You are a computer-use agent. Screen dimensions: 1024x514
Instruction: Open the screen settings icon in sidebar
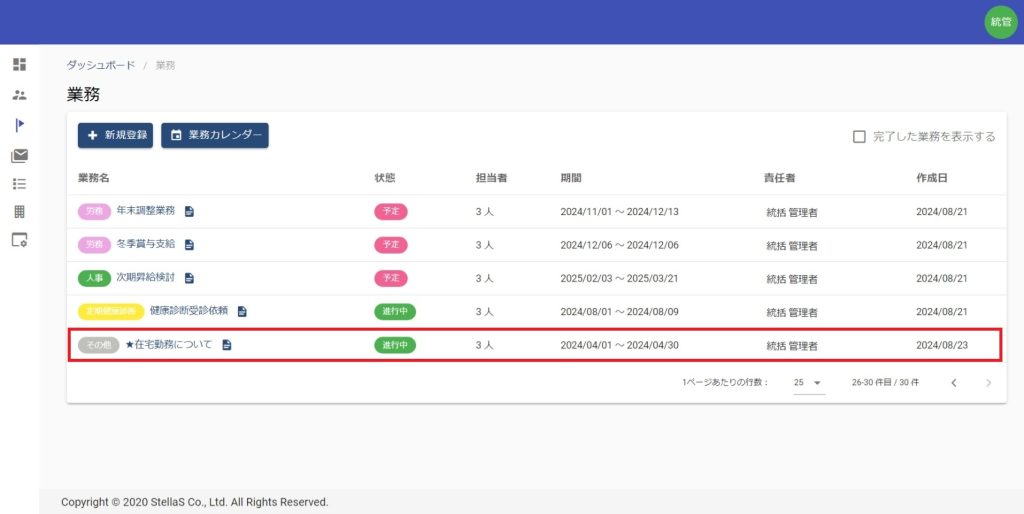[x=19, y=240]
